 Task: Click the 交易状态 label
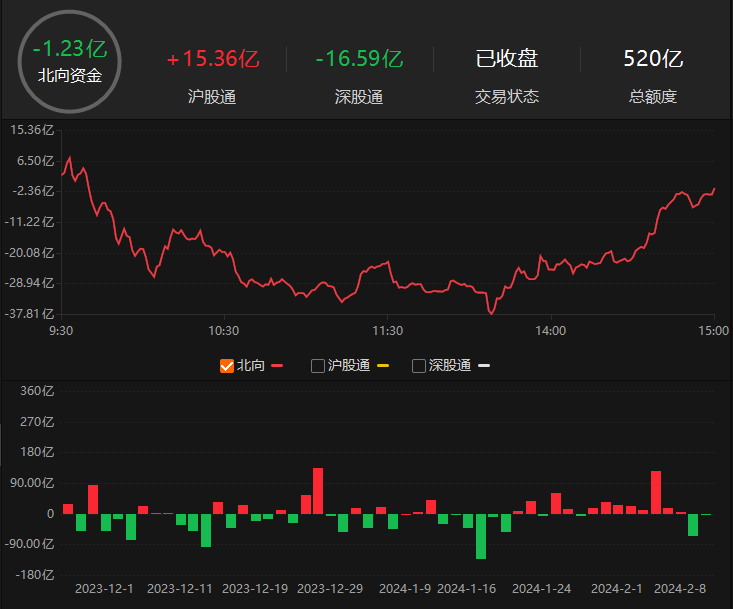pos(507,97)
